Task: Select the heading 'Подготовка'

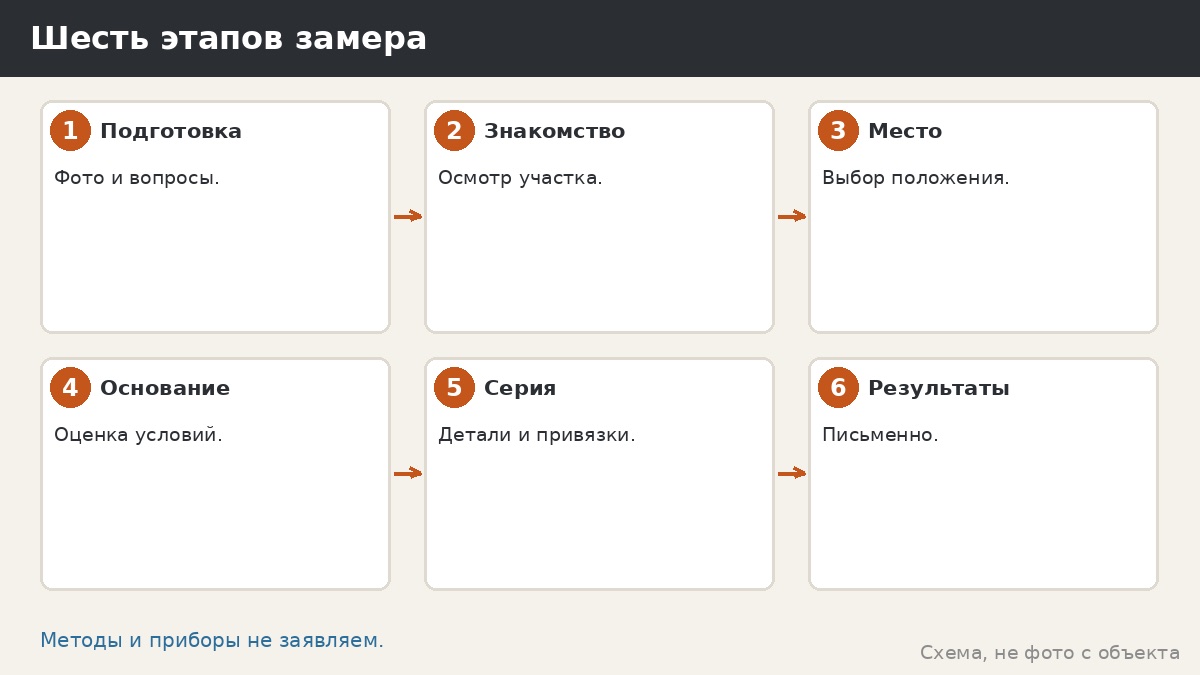Action: tap(171, 131)
